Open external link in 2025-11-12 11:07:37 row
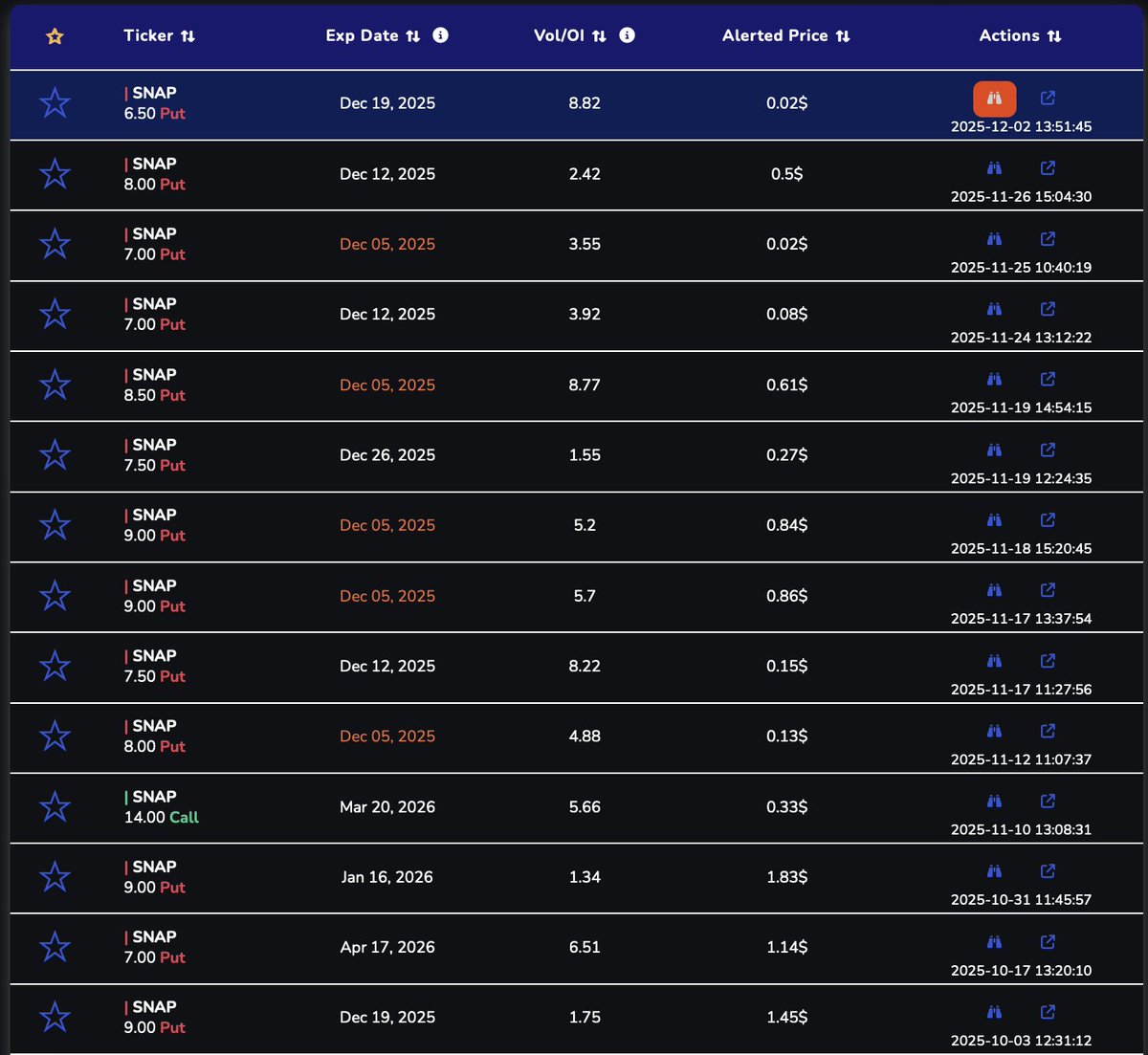This screenshot has width=1148, height=1055. 1048,731
